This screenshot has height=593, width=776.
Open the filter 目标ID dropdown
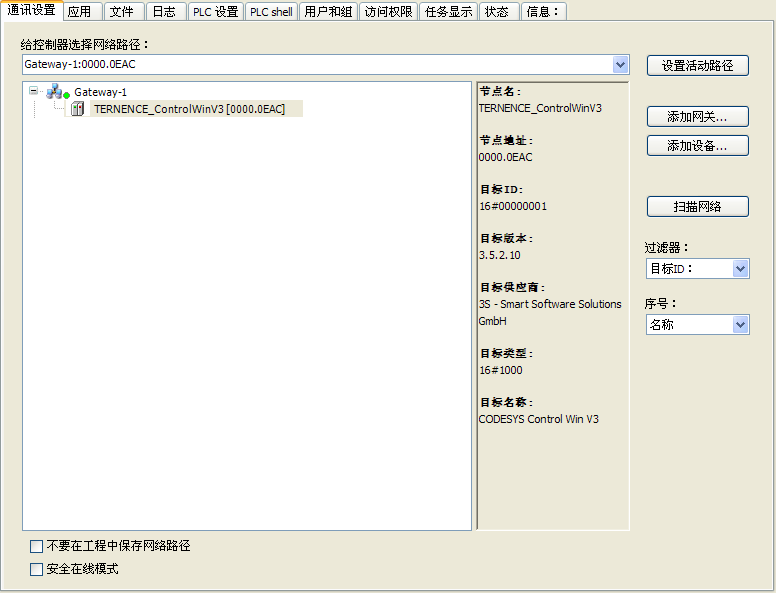pyautogui.click(x=740, y=269)
